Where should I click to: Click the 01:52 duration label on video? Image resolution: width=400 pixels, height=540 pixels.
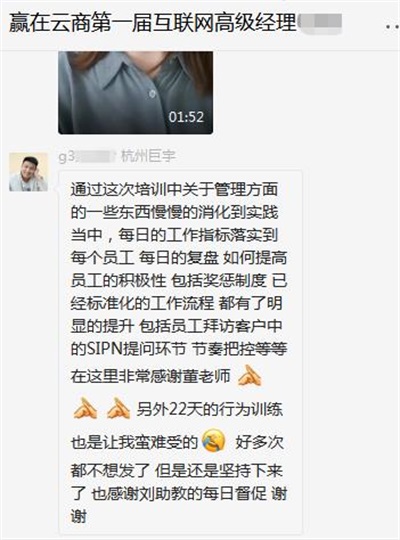[186, 117]
